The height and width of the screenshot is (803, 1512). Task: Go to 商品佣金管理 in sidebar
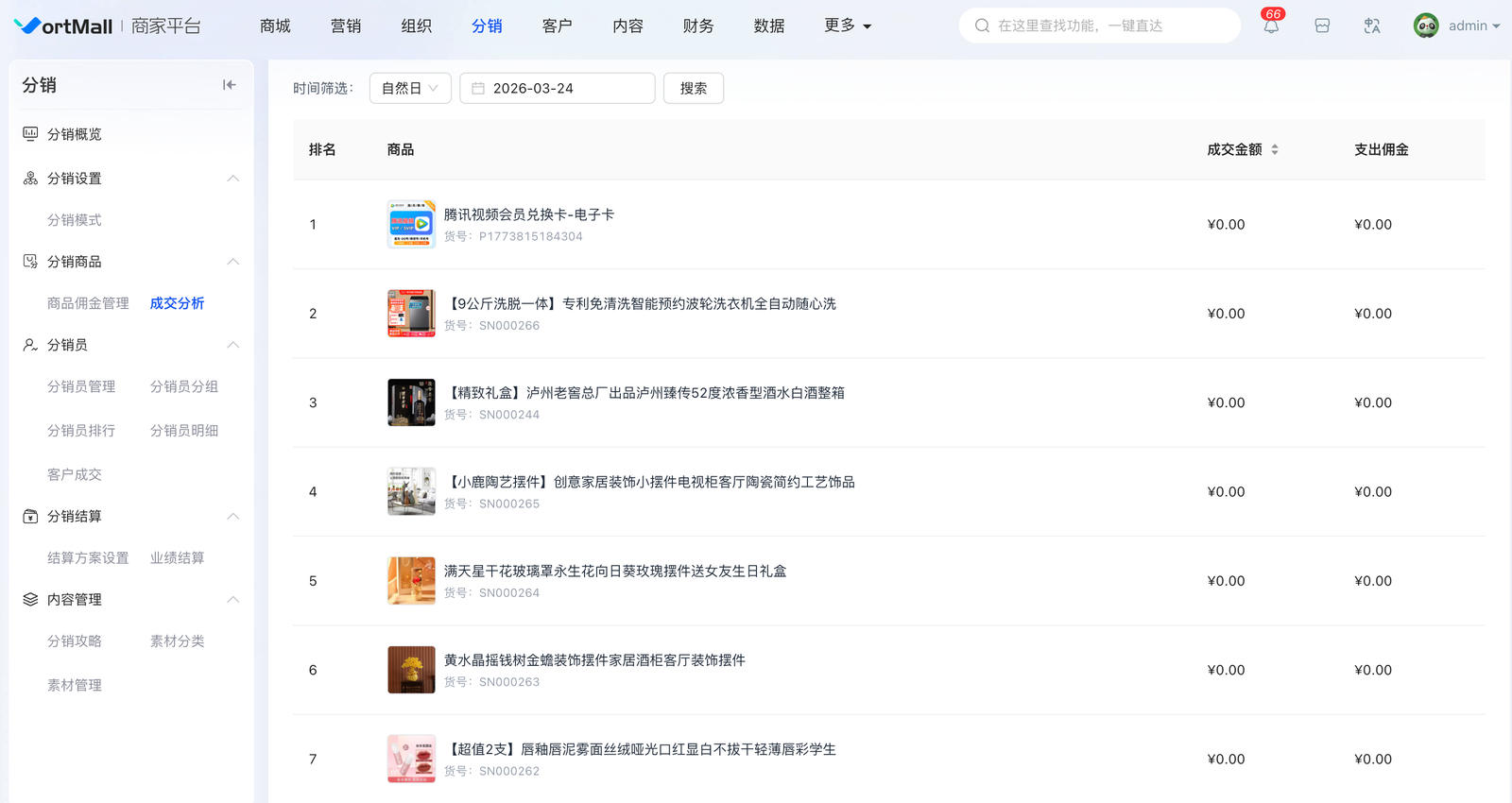pyautogui.click(x=88, y=303)
